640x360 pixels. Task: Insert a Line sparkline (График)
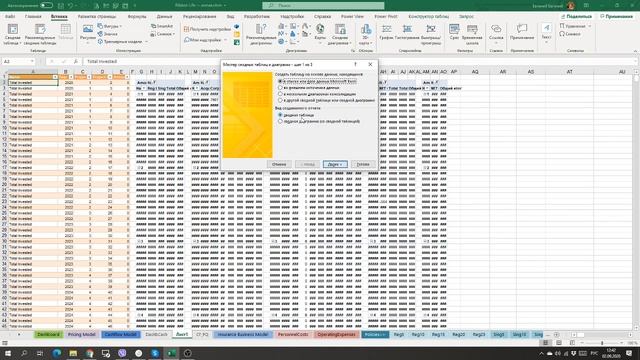click(386, 32)
